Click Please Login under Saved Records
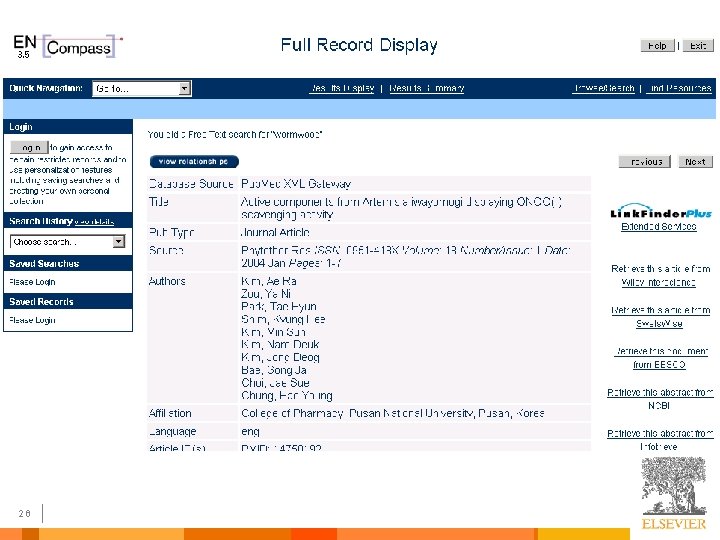This screenshot has height=540, width=720. [32, 320]
